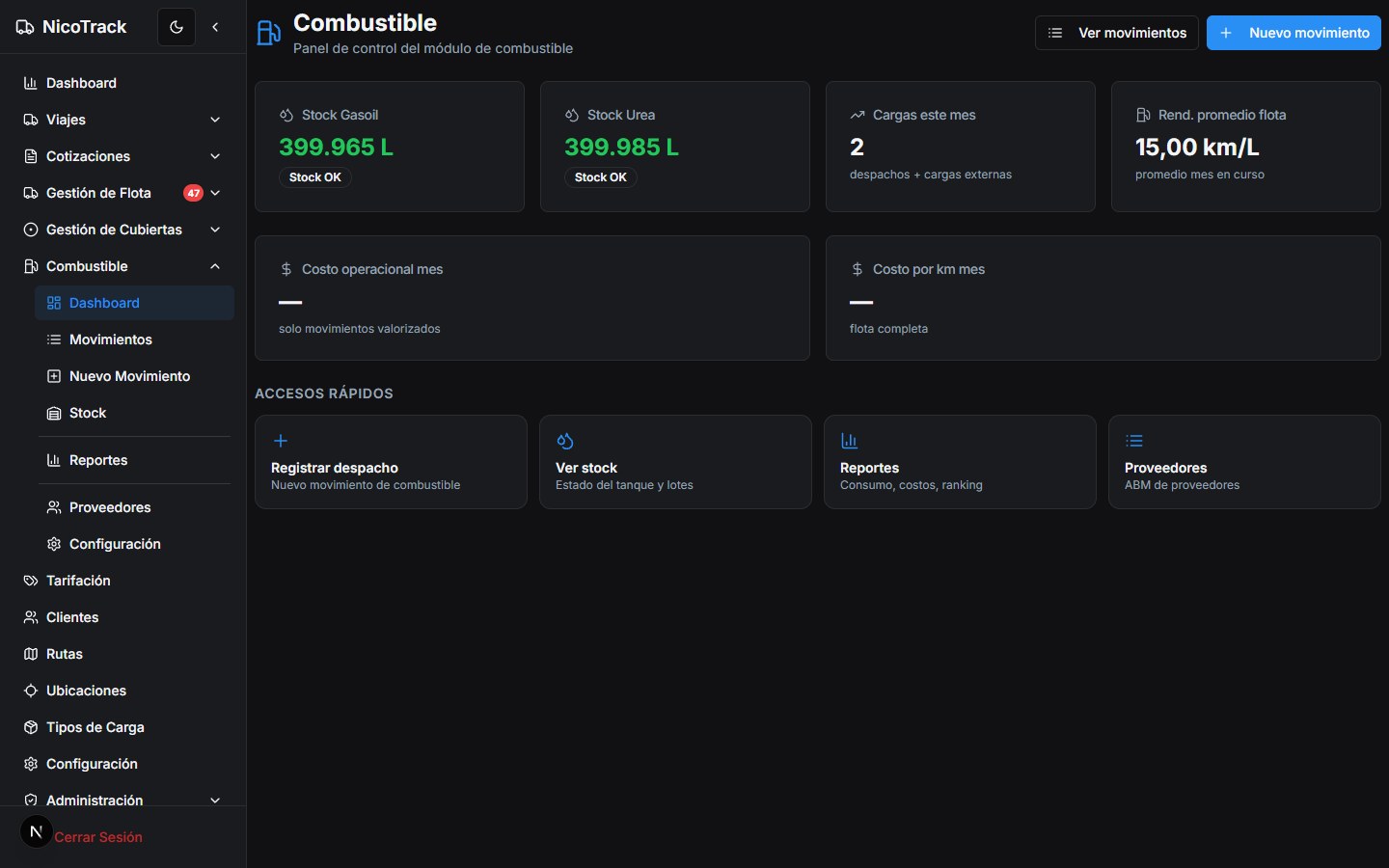
Task: Open Reportes in the sidebar submenu
Action: click(134, 460)
